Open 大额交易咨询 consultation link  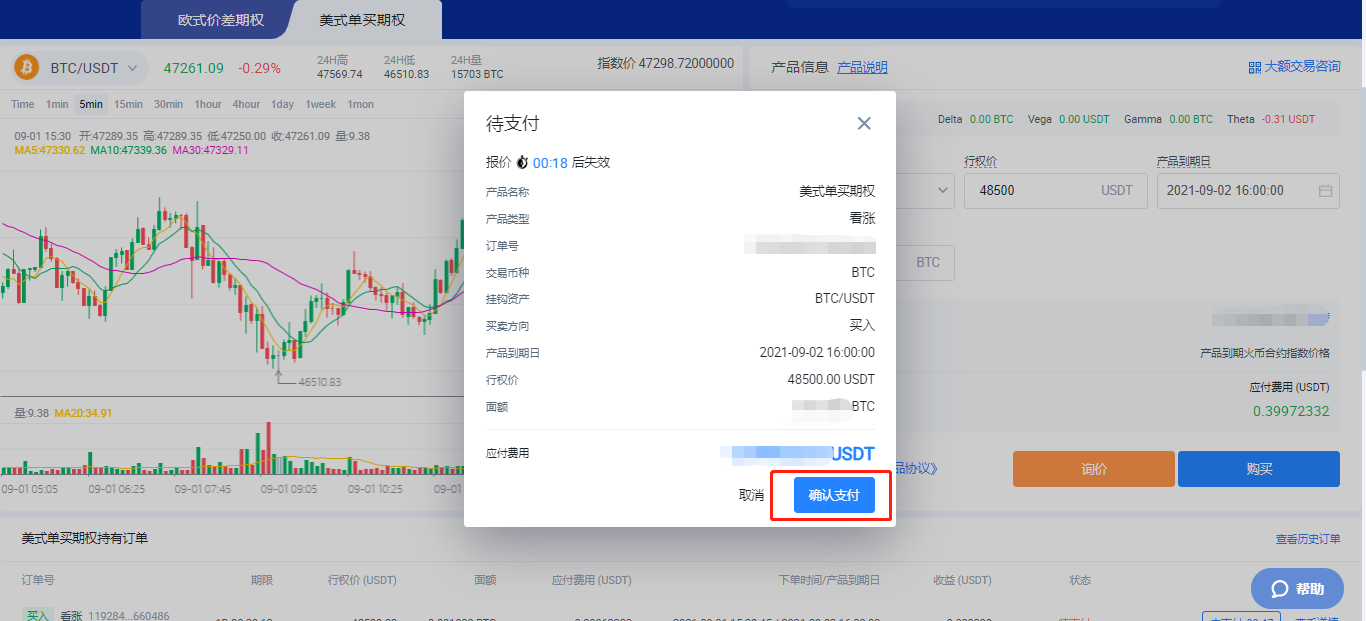(1302, 67)
